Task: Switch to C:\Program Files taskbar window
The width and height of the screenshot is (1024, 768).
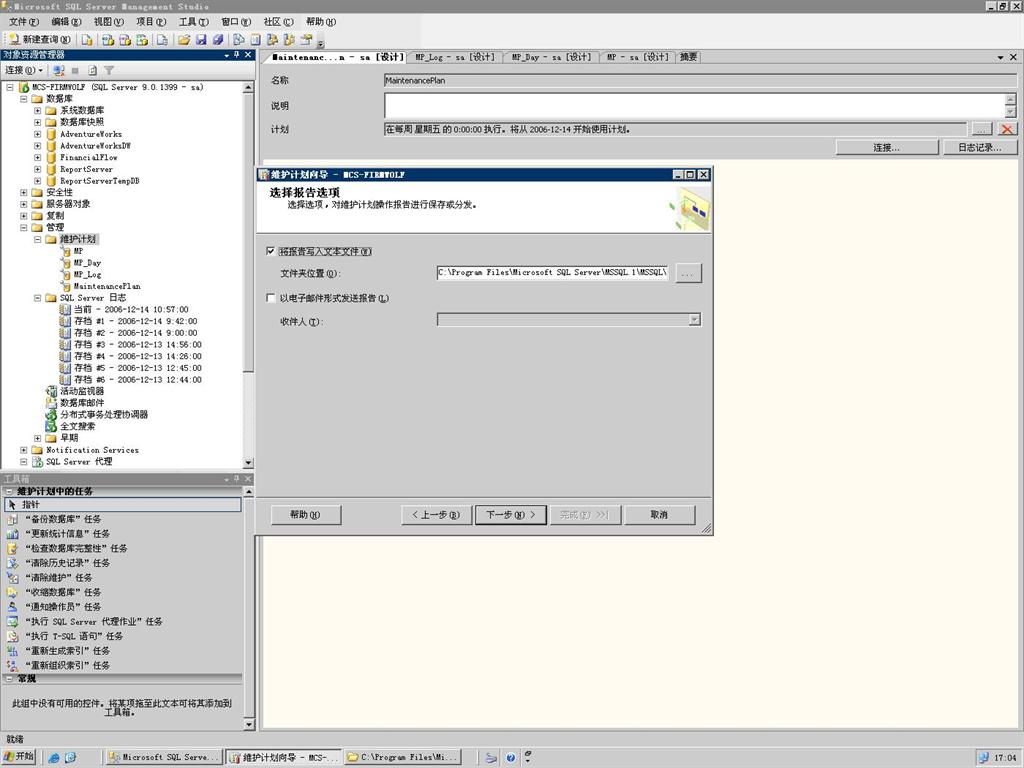Action: [402, 757]
